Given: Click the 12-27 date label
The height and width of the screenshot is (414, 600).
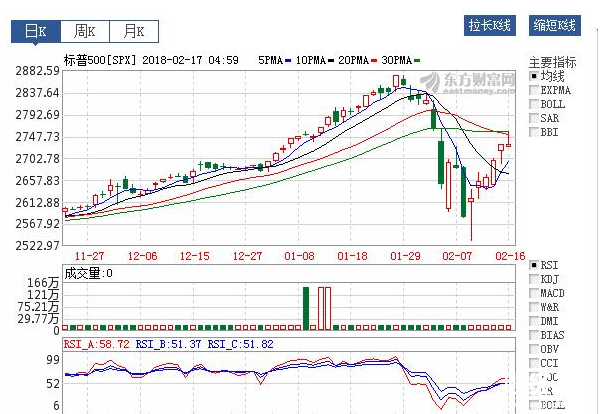Looking at the screenshot, I should tap(247, 256).
